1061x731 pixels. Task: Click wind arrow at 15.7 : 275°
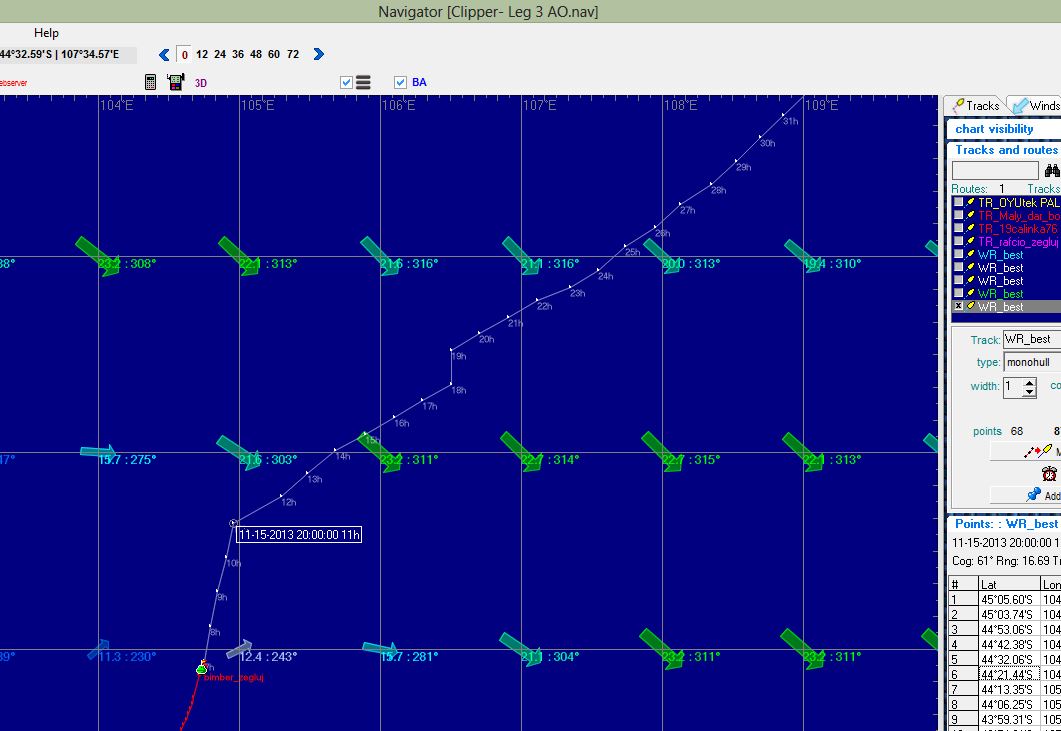coord(98,451)
